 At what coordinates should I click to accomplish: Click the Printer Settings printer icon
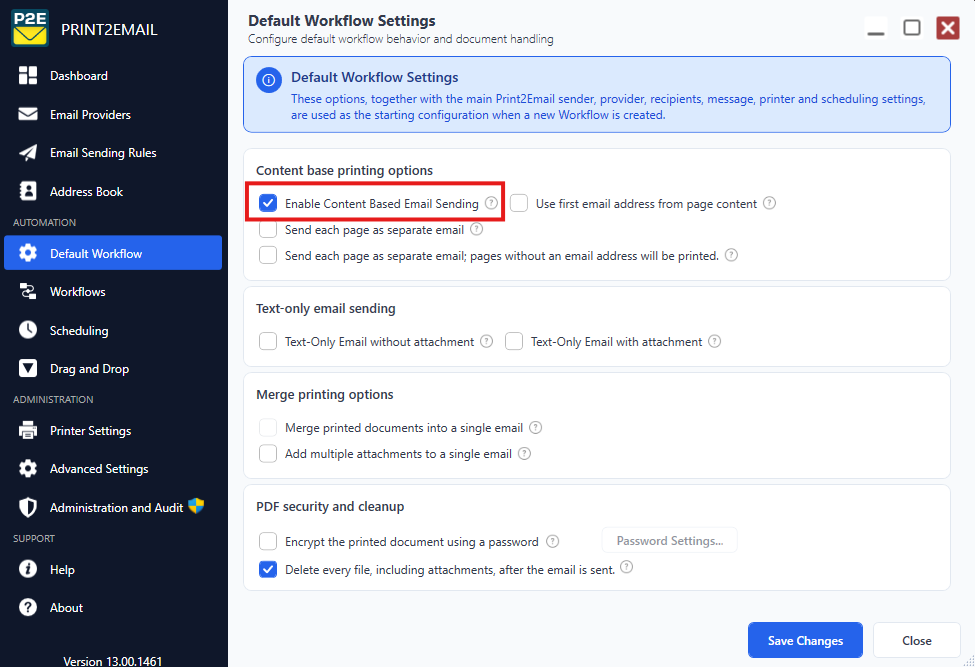28,430
